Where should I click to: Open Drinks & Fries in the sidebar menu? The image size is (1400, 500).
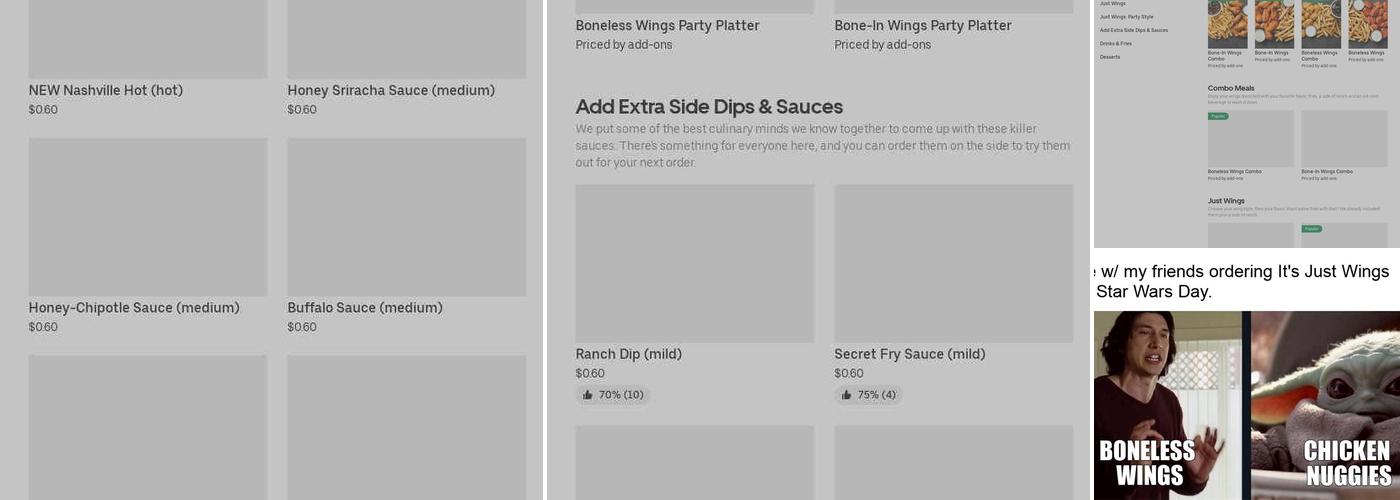[1116, 44]
